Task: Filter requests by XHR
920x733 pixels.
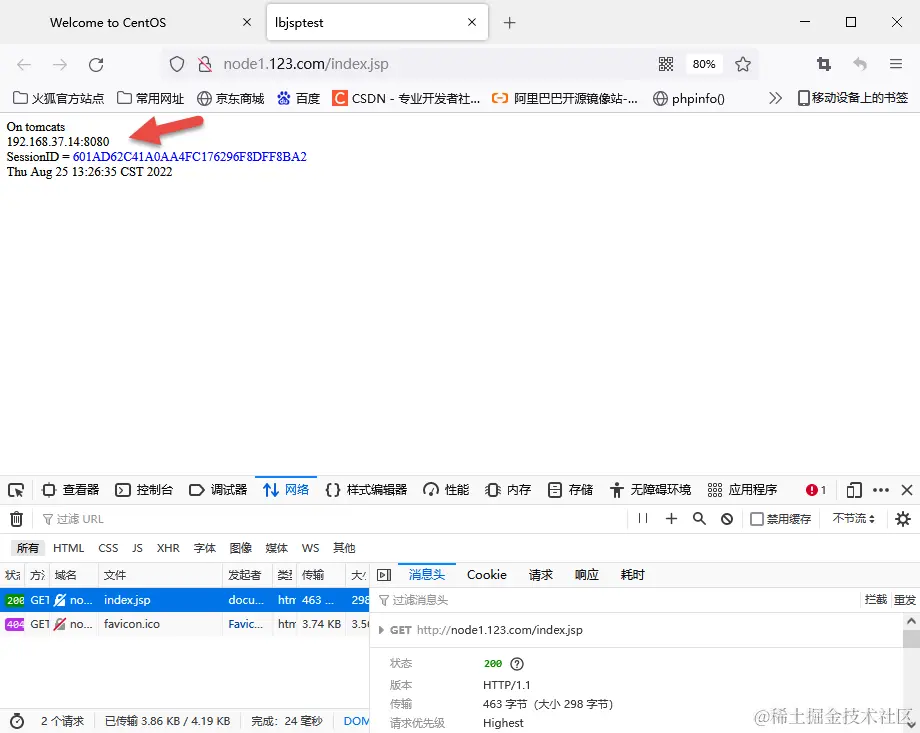Action: (168, 548)
